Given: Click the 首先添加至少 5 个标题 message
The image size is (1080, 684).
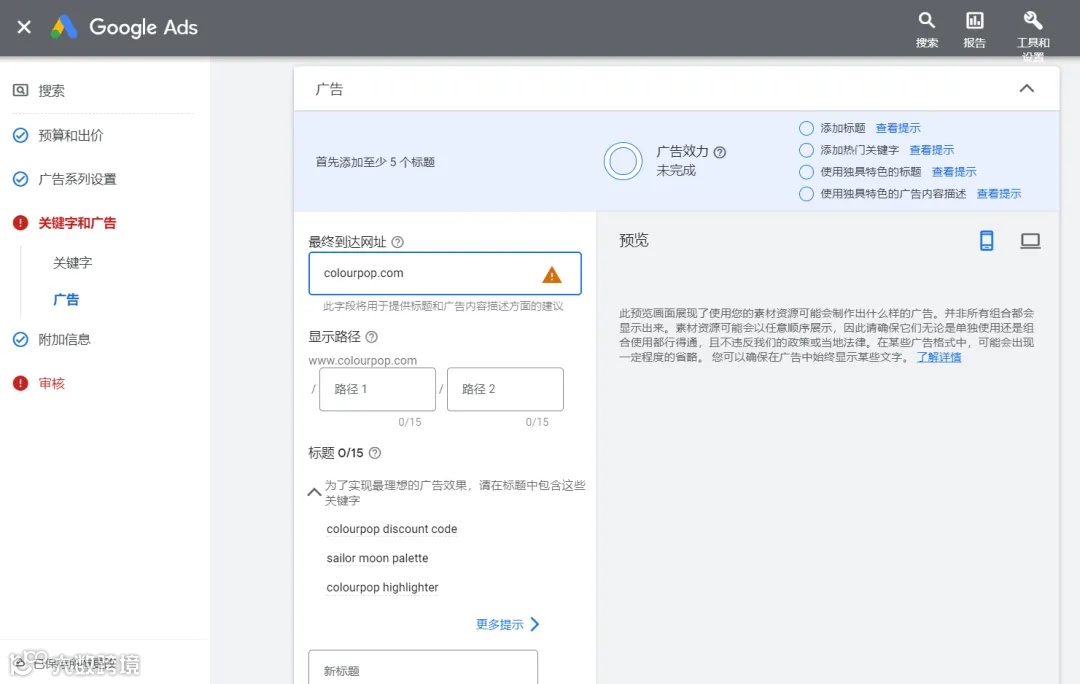Looking at the screenshot, I should point(375,162).
